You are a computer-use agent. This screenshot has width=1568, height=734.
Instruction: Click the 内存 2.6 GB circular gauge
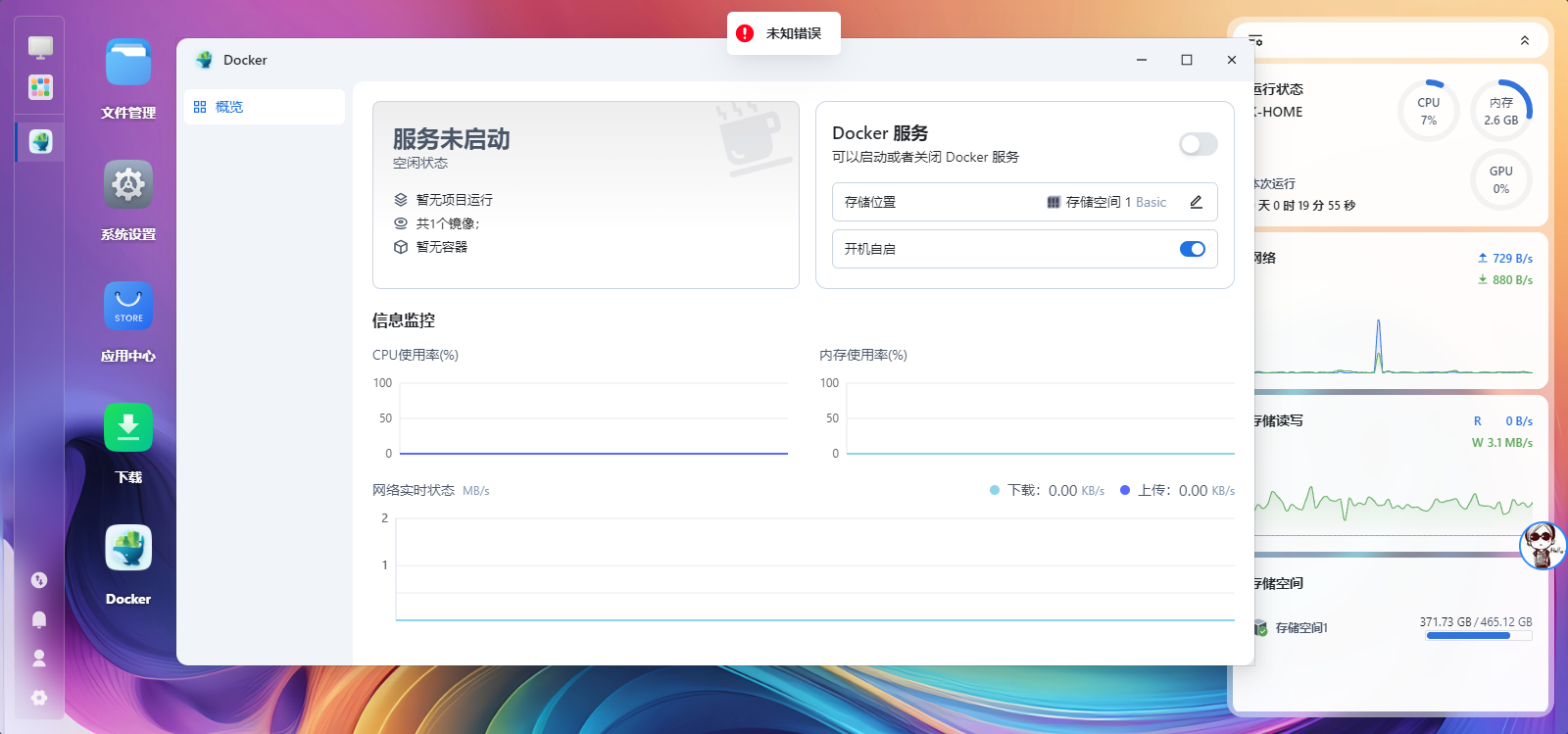click(x=1501, y=111)
